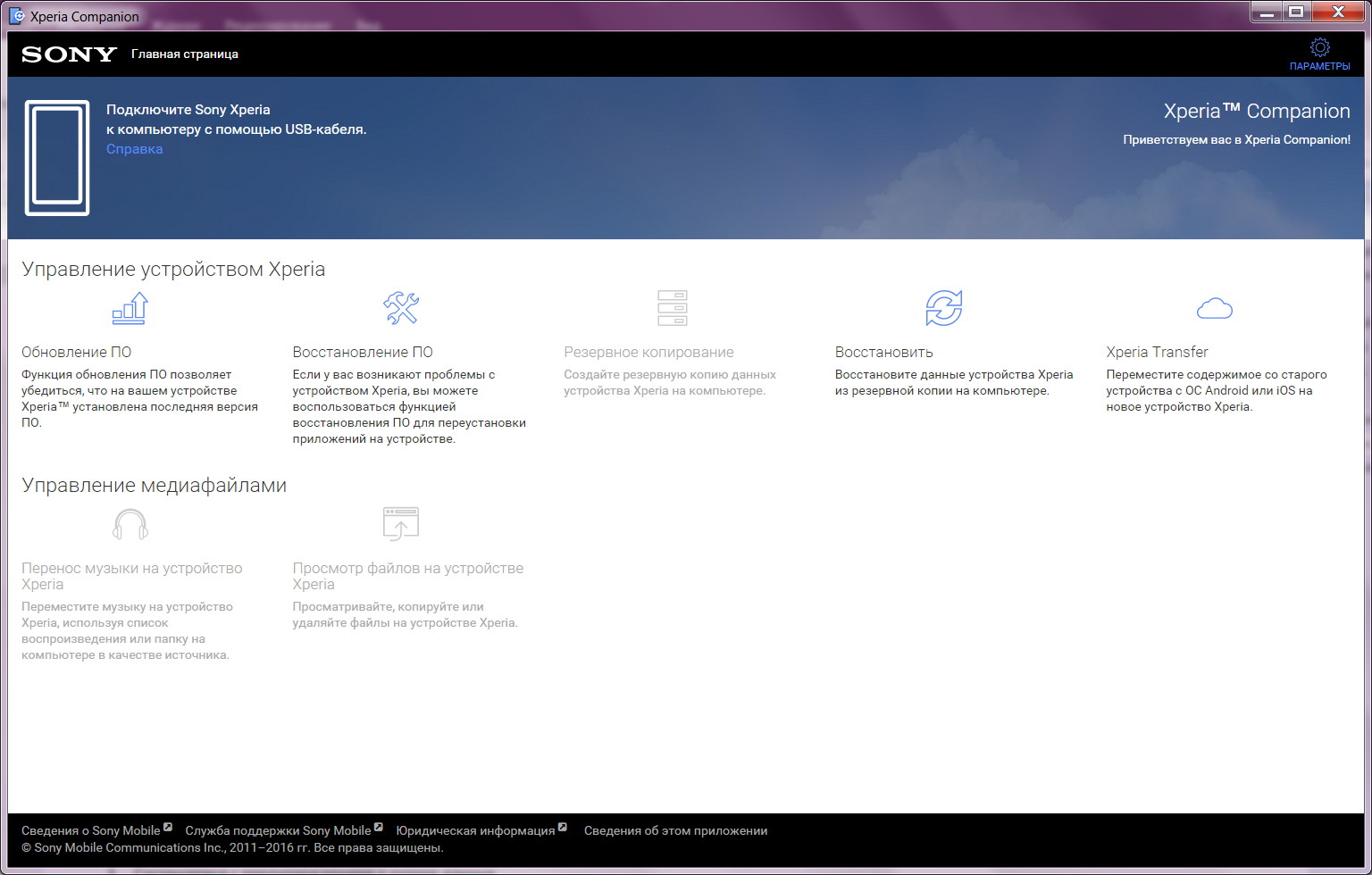This screenshot has height=875, width=1372.
Task: Open Сведения о Sony Mobile link
Action: click(91, 830)
